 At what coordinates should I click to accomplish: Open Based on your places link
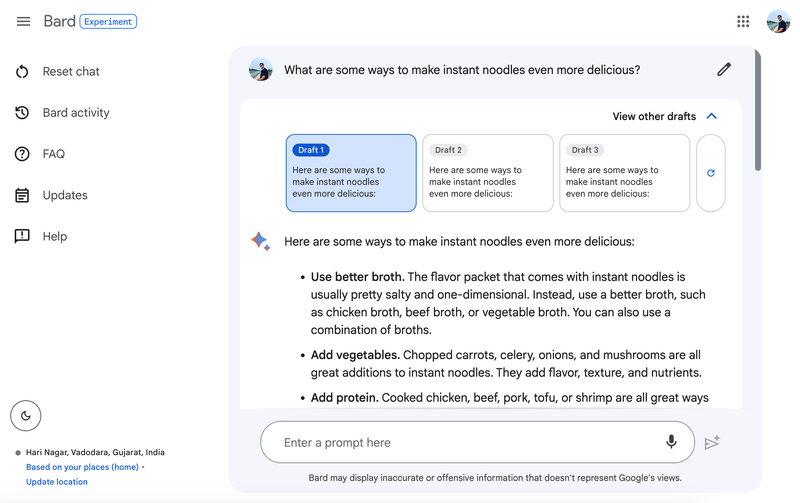tap(82, 467)
